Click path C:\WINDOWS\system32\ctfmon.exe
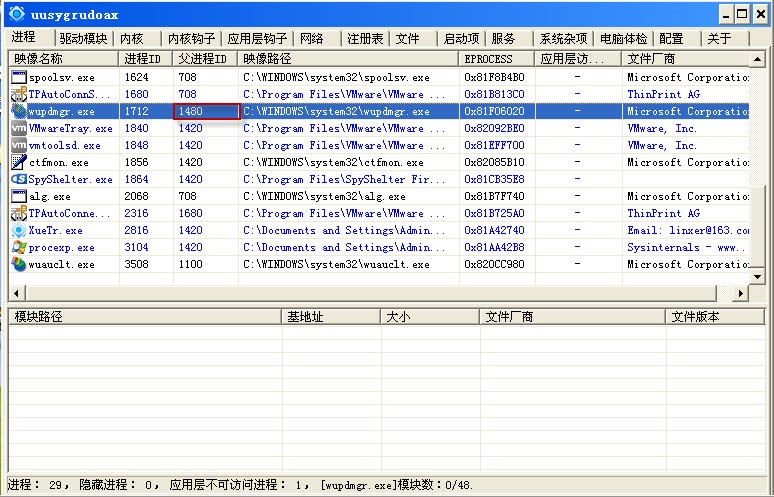This screenshot has width=774, height=497. 333,162
